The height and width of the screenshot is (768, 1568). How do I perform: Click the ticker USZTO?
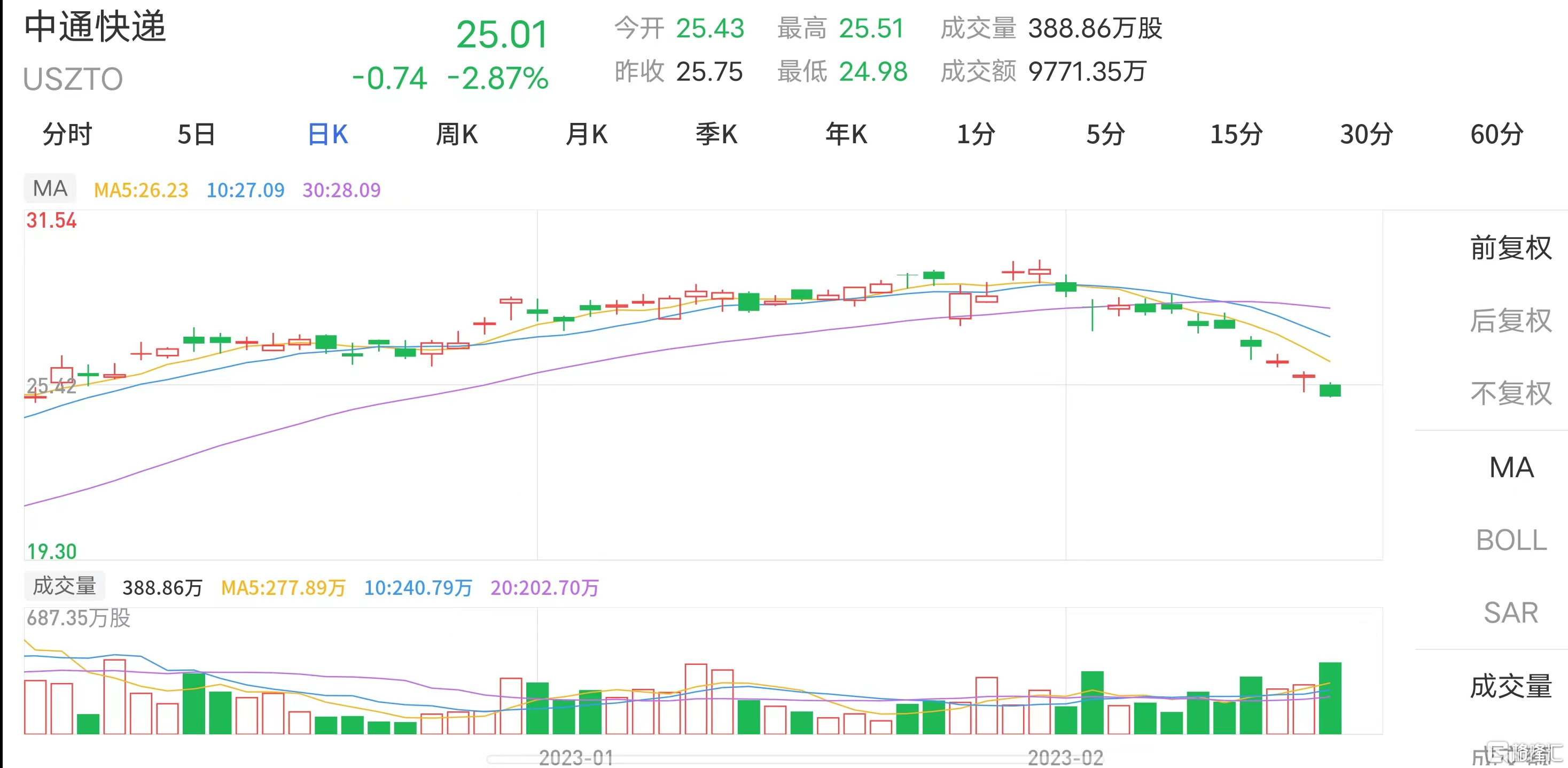tap(73, 79)
